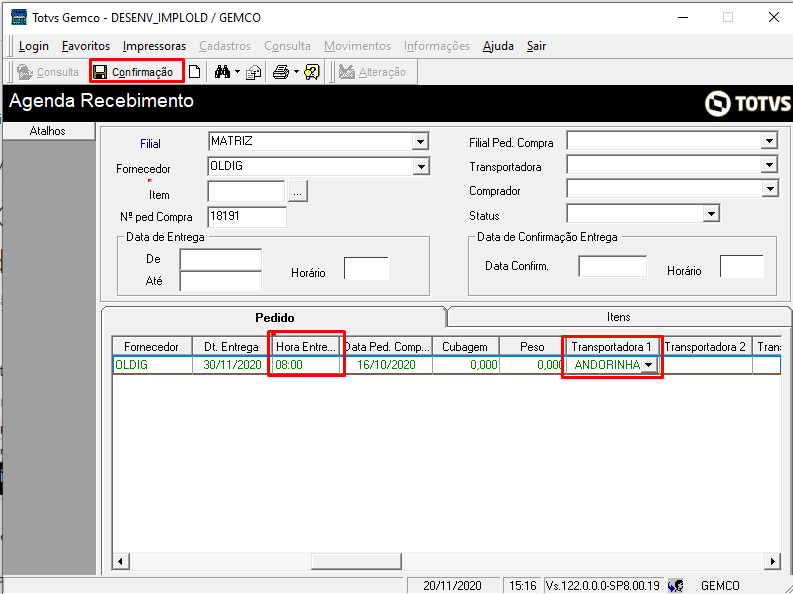The width and height of the screenshot is (793, 594).
Task: Expand the Filial MATRIZ dropdown
Action: click(x=420, y=142)
